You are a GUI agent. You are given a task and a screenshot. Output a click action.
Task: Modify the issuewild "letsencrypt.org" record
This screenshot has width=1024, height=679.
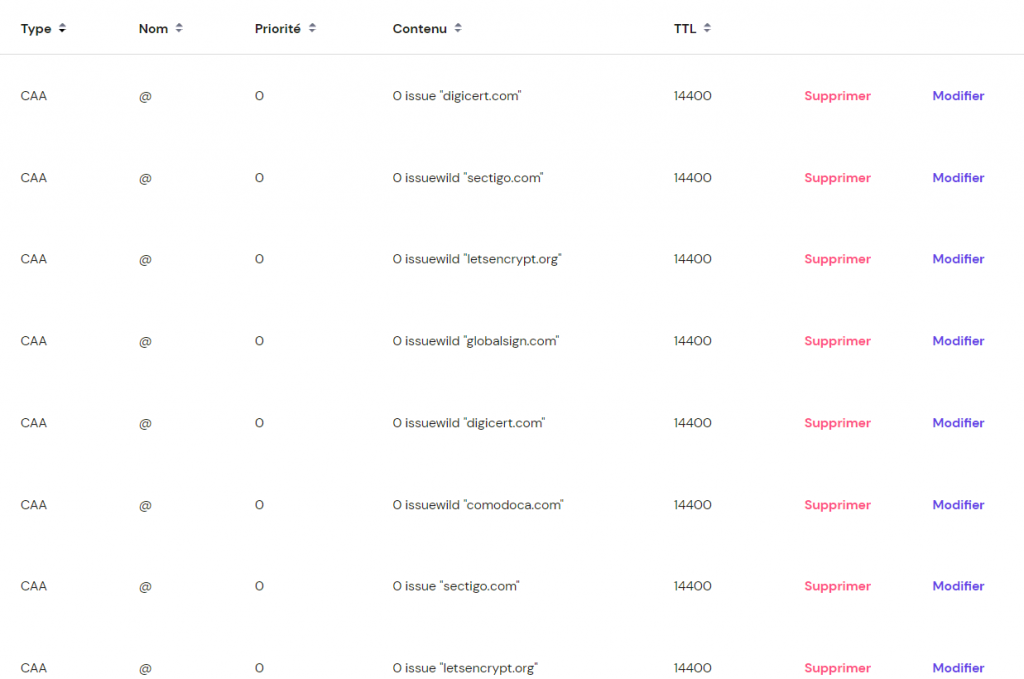click(x=958, y=259)
